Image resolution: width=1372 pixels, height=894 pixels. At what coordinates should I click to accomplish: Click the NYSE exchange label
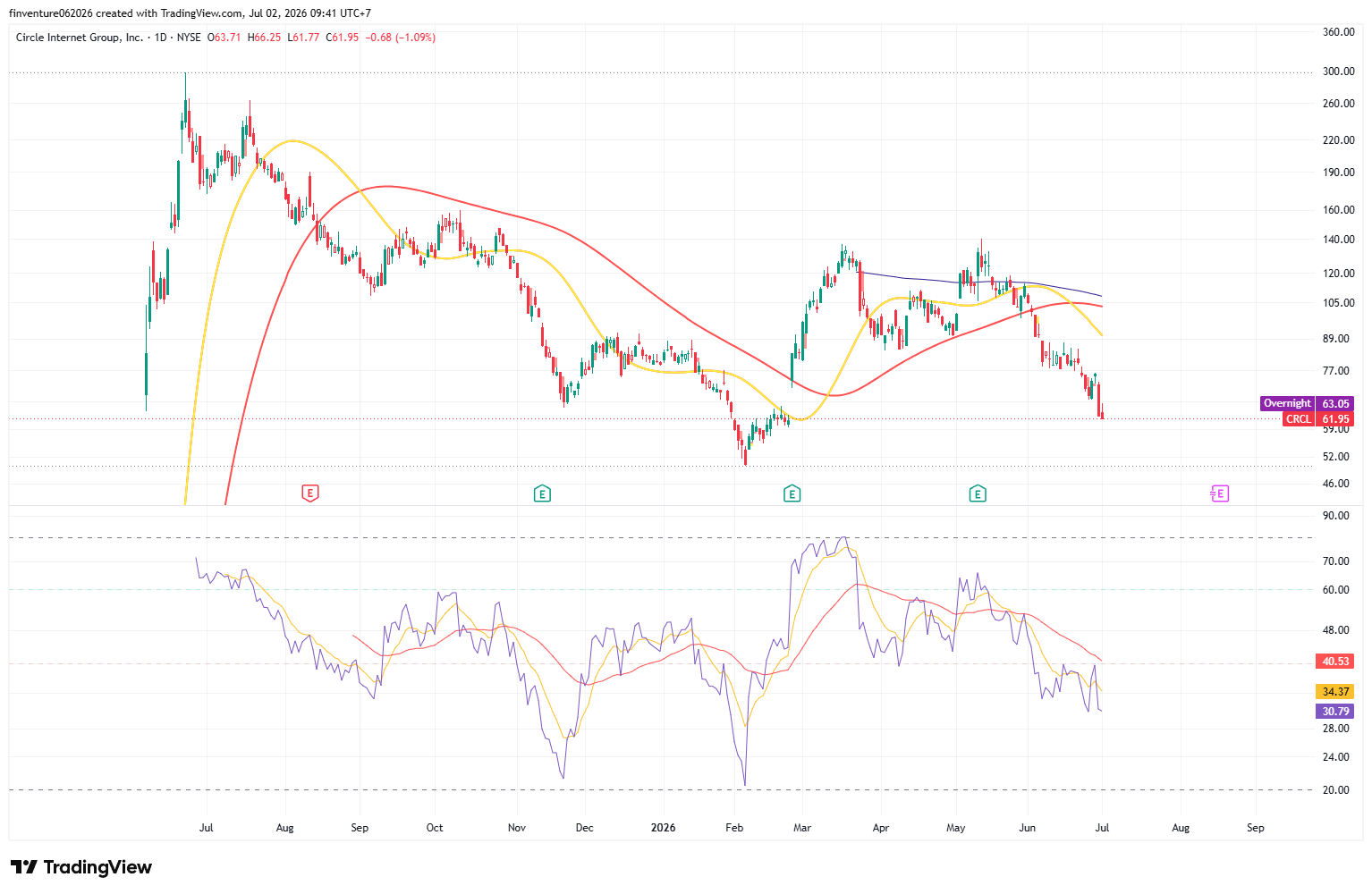pyautogui.click(x=189, y=38)
